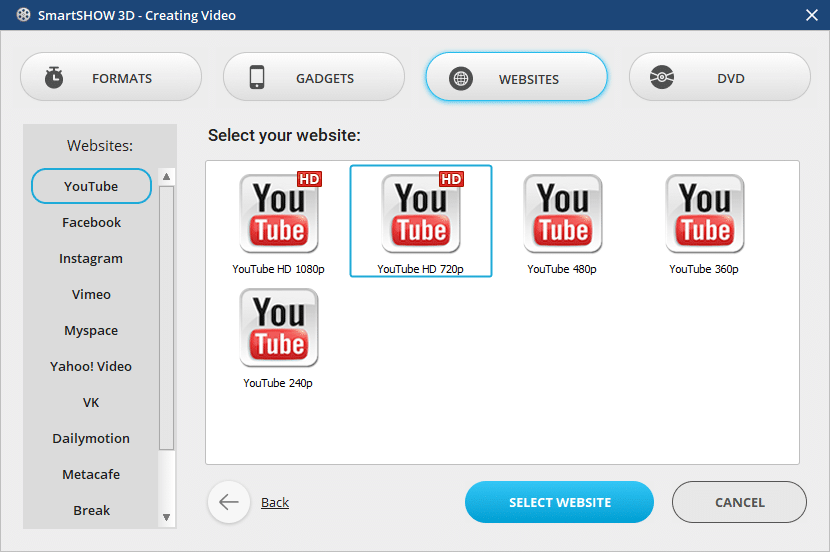The width and height of the screenshot is (830, 552).
Task: Click the stopwatch icon on the Formats tab
Action: click(54, 77)
